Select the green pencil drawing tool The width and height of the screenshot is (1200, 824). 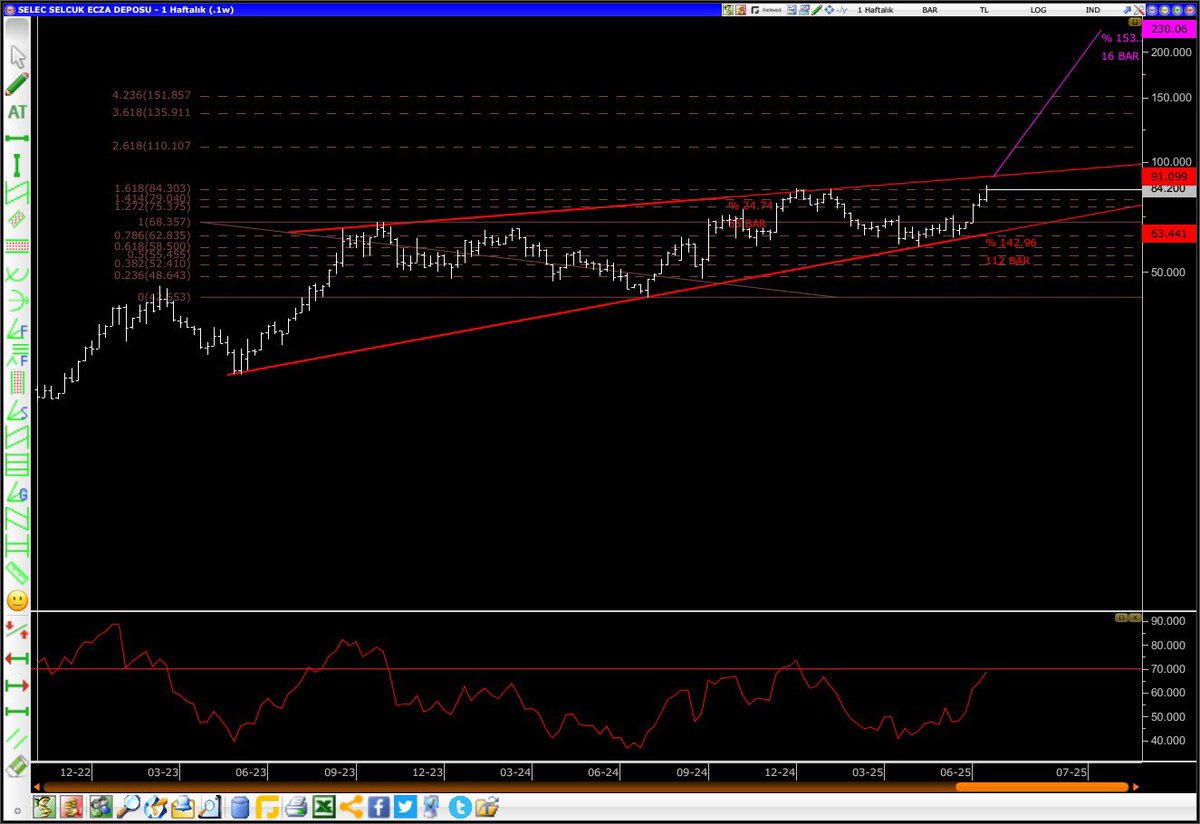(17, 83)
